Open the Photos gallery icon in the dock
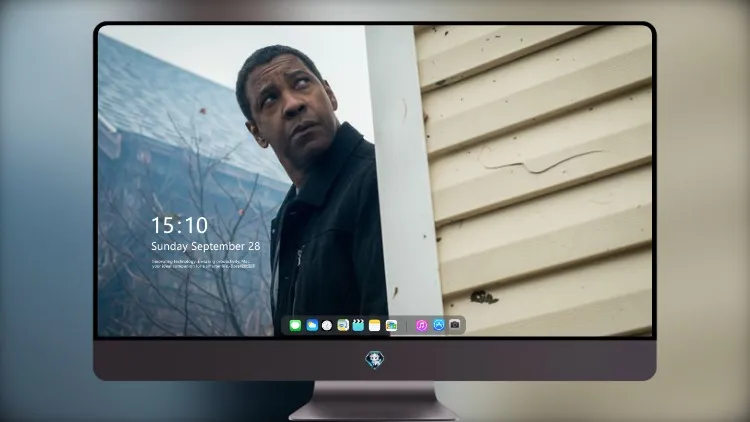750x422 pixels. click(391, 325)
